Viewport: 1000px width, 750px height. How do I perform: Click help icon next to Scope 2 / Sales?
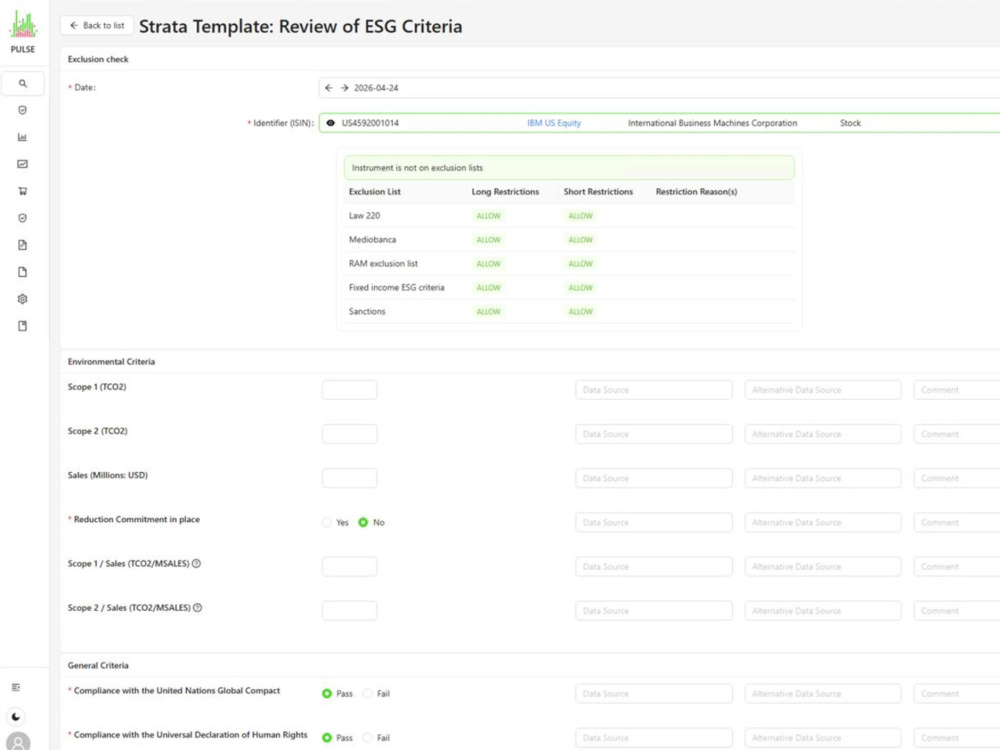[x=198, y=608]
